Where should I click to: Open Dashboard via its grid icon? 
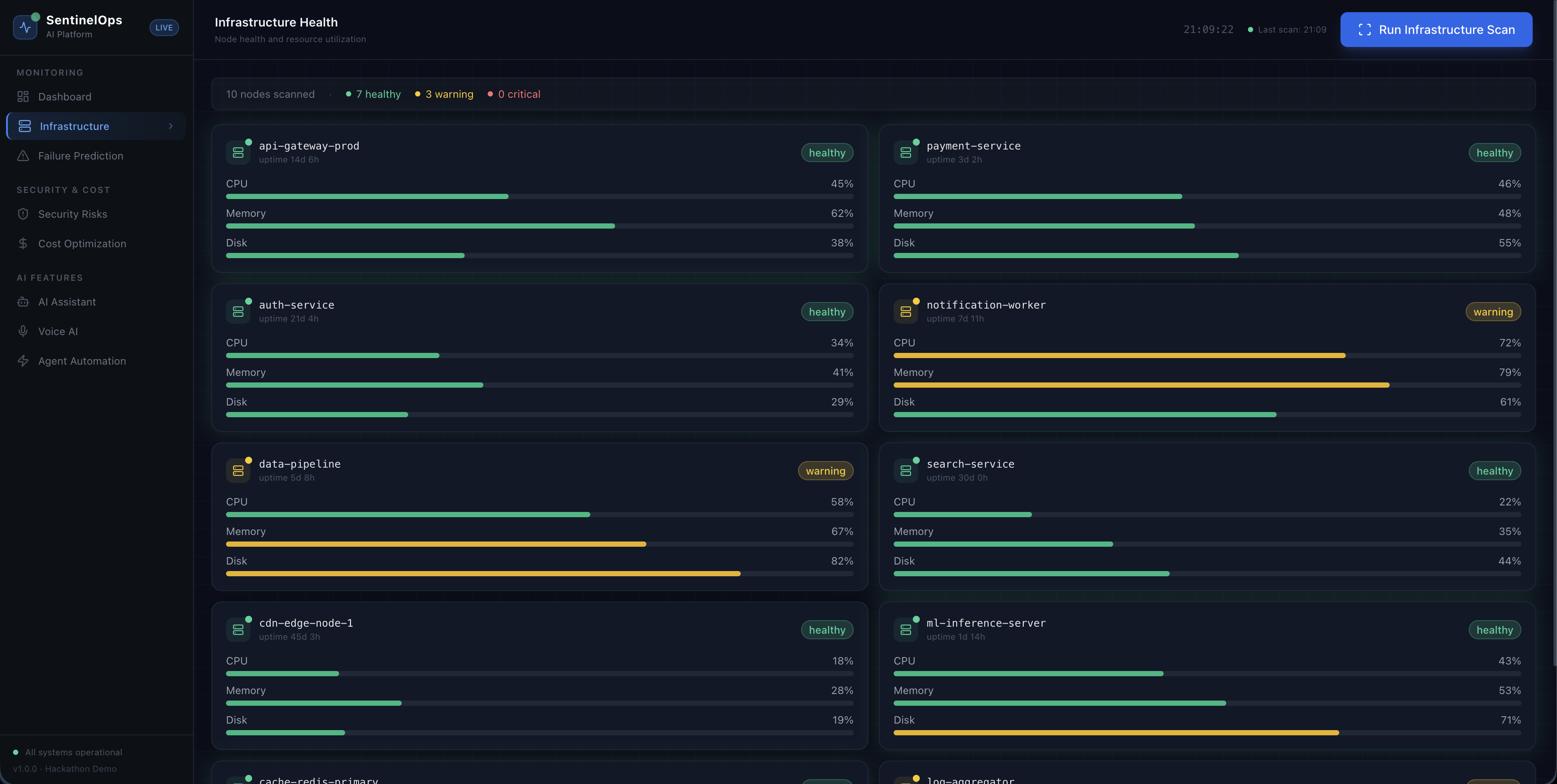(23, 97)
